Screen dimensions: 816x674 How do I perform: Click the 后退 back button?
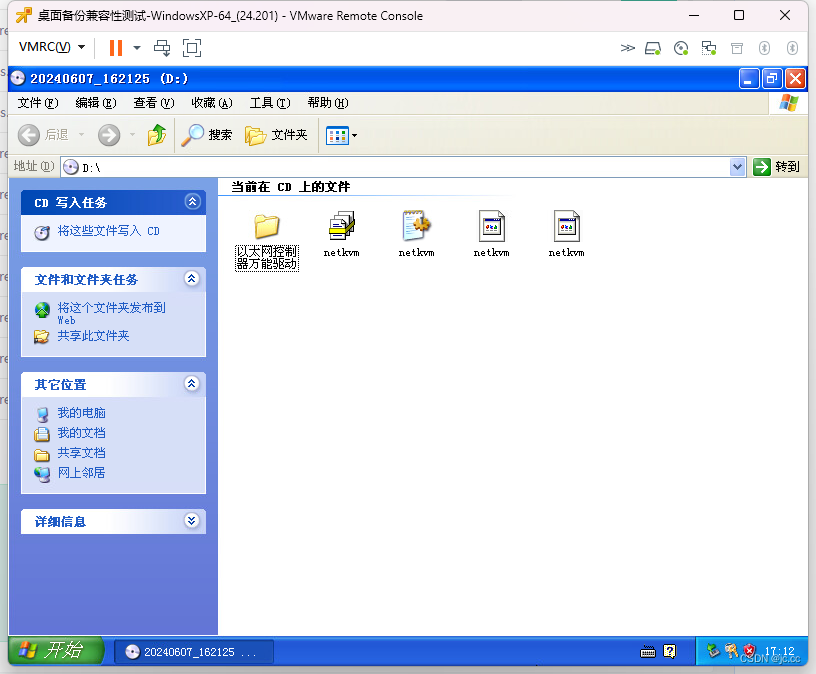(43, 135)
